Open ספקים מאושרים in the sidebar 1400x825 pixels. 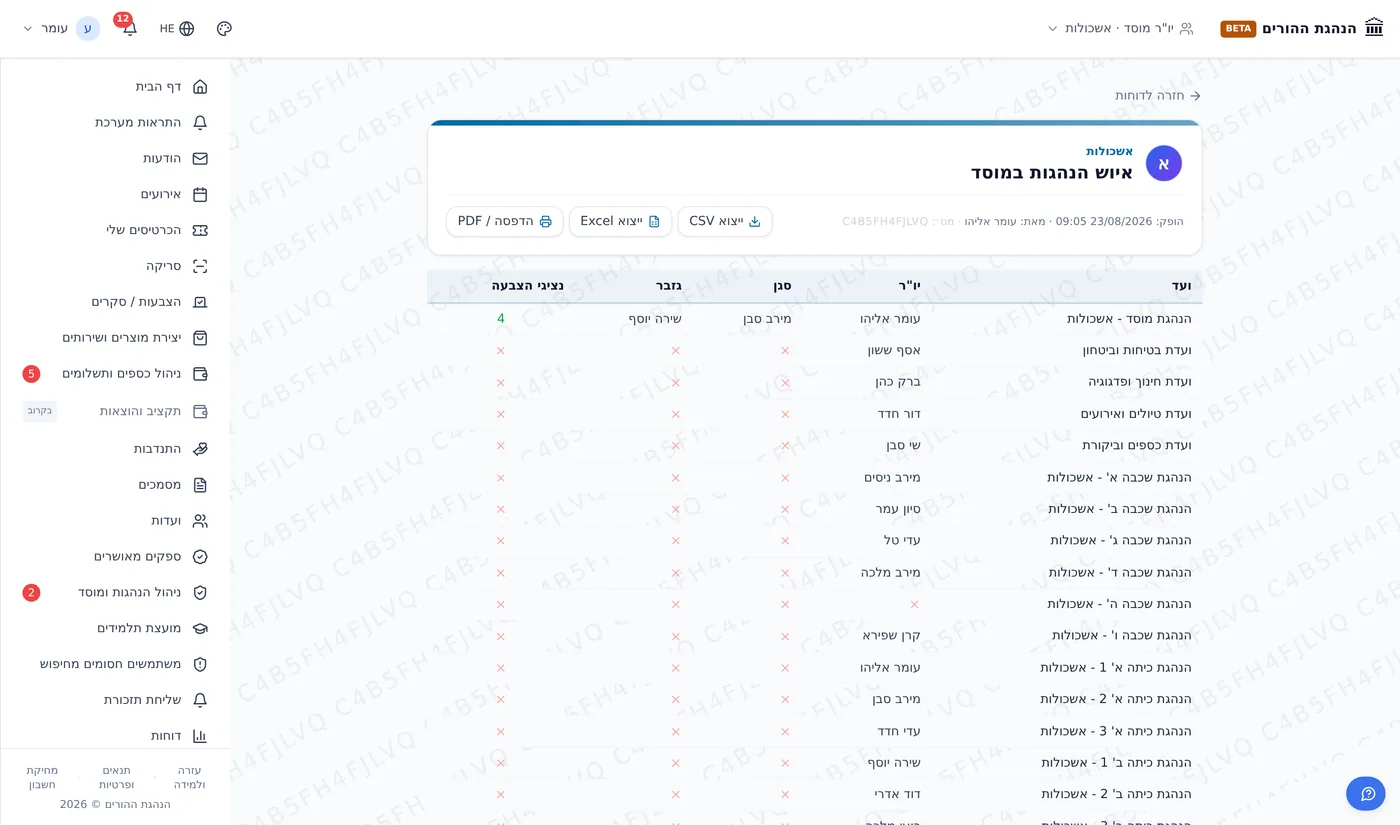coord(116,557)
